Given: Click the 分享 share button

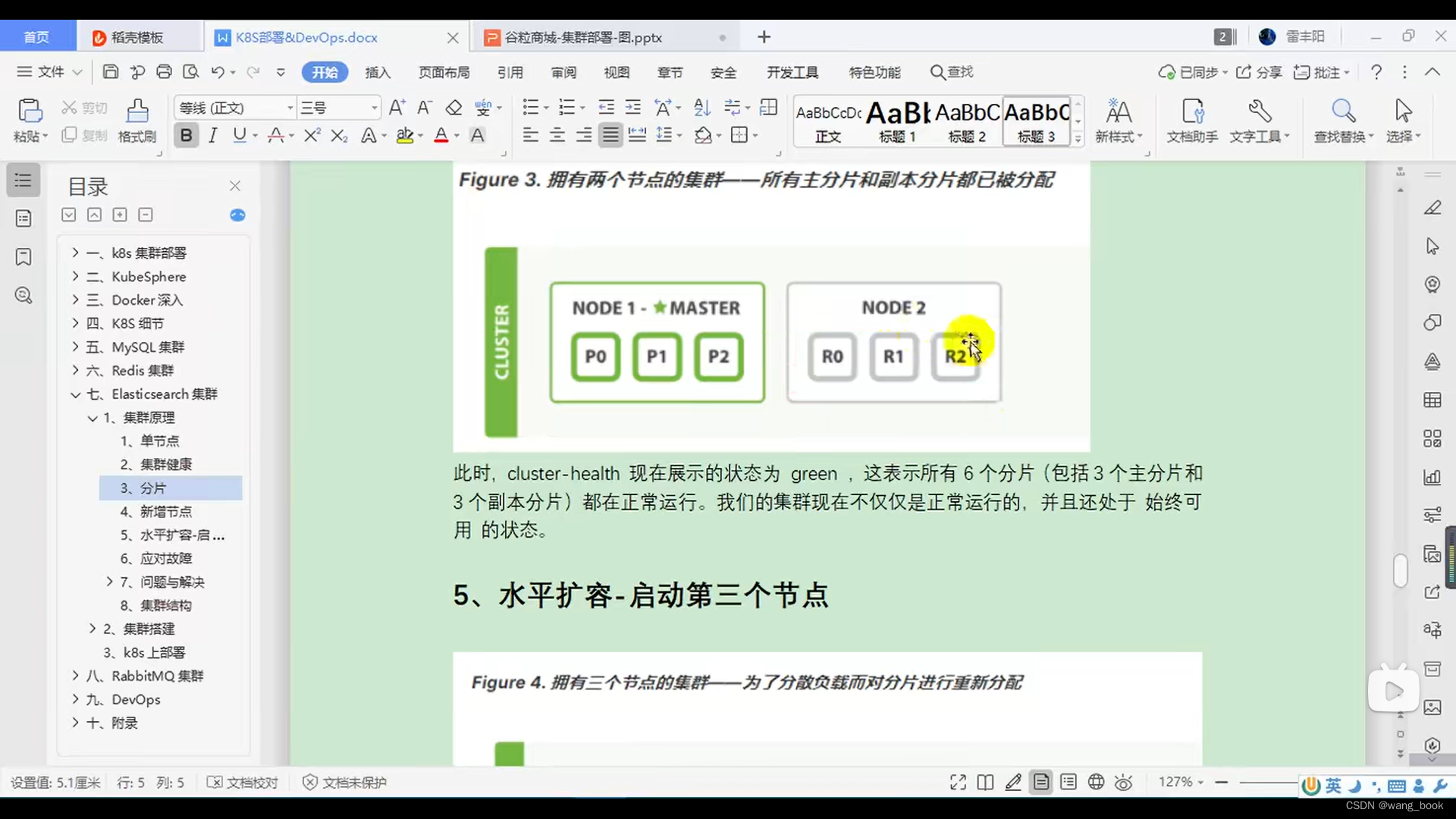Looking at the screenshot, I should coord(1261,71).
